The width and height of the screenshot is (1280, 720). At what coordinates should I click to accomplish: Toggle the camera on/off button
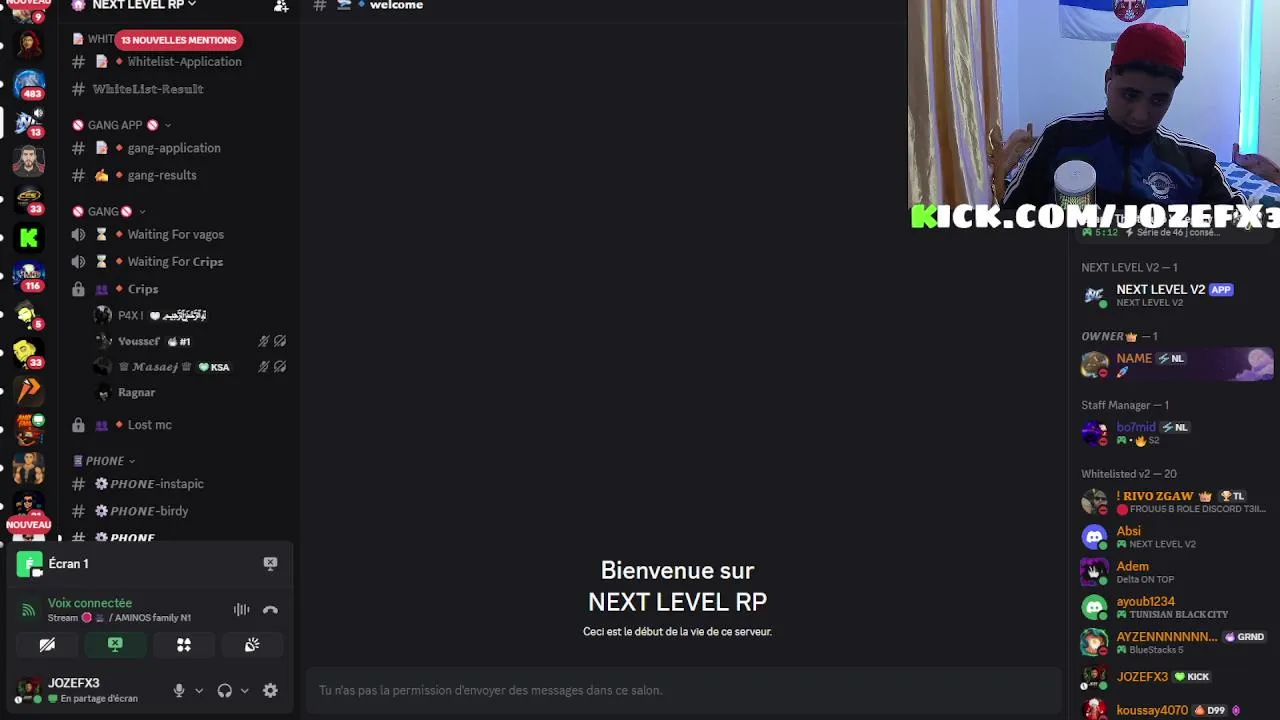[47, 645]
